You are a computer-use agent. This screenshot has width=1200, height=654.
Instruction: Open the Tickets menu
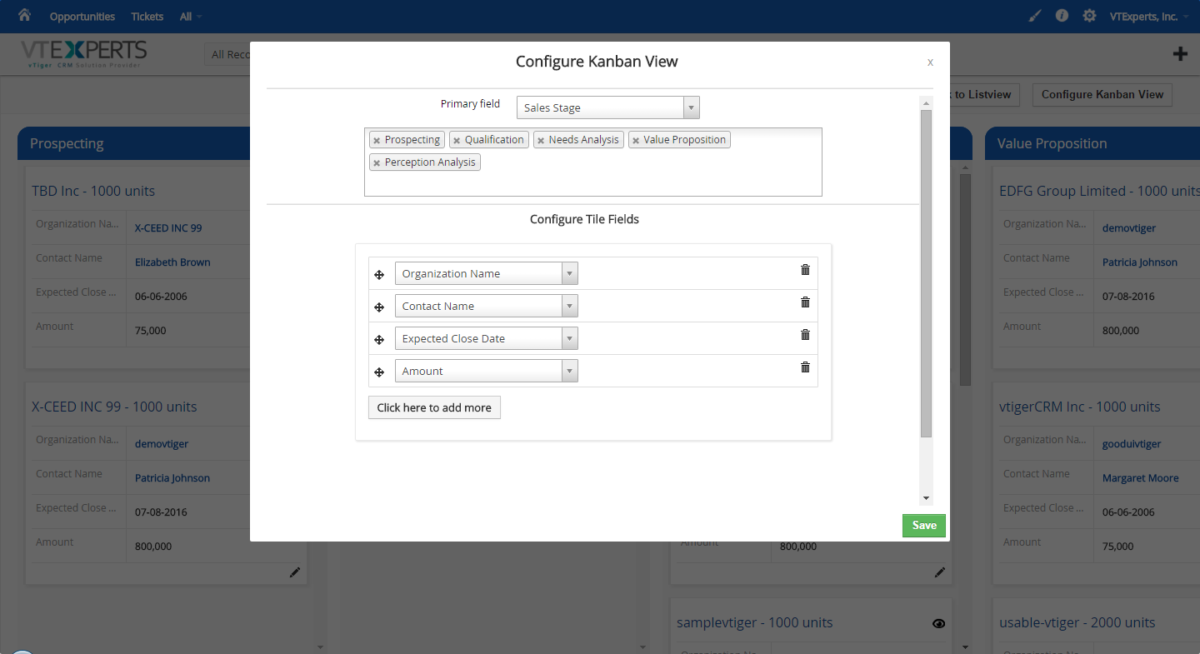point(147,15)
